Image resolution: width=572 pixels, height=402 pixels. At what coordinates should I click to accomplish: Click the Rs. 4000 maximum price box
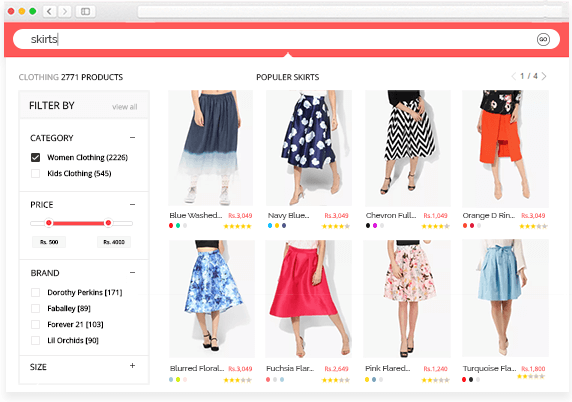point(114,242)
